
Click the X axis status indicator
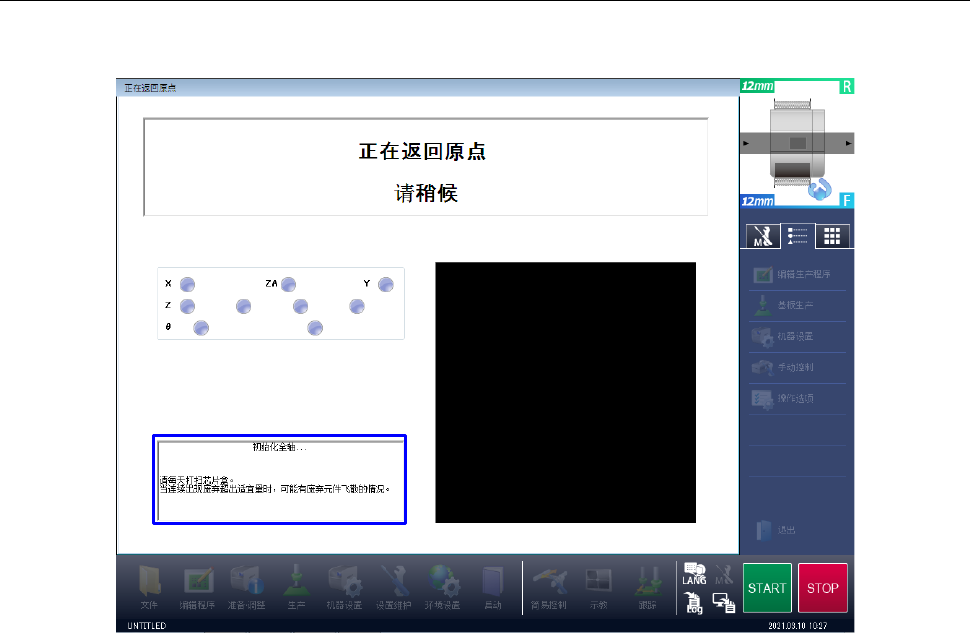(187, 284)
